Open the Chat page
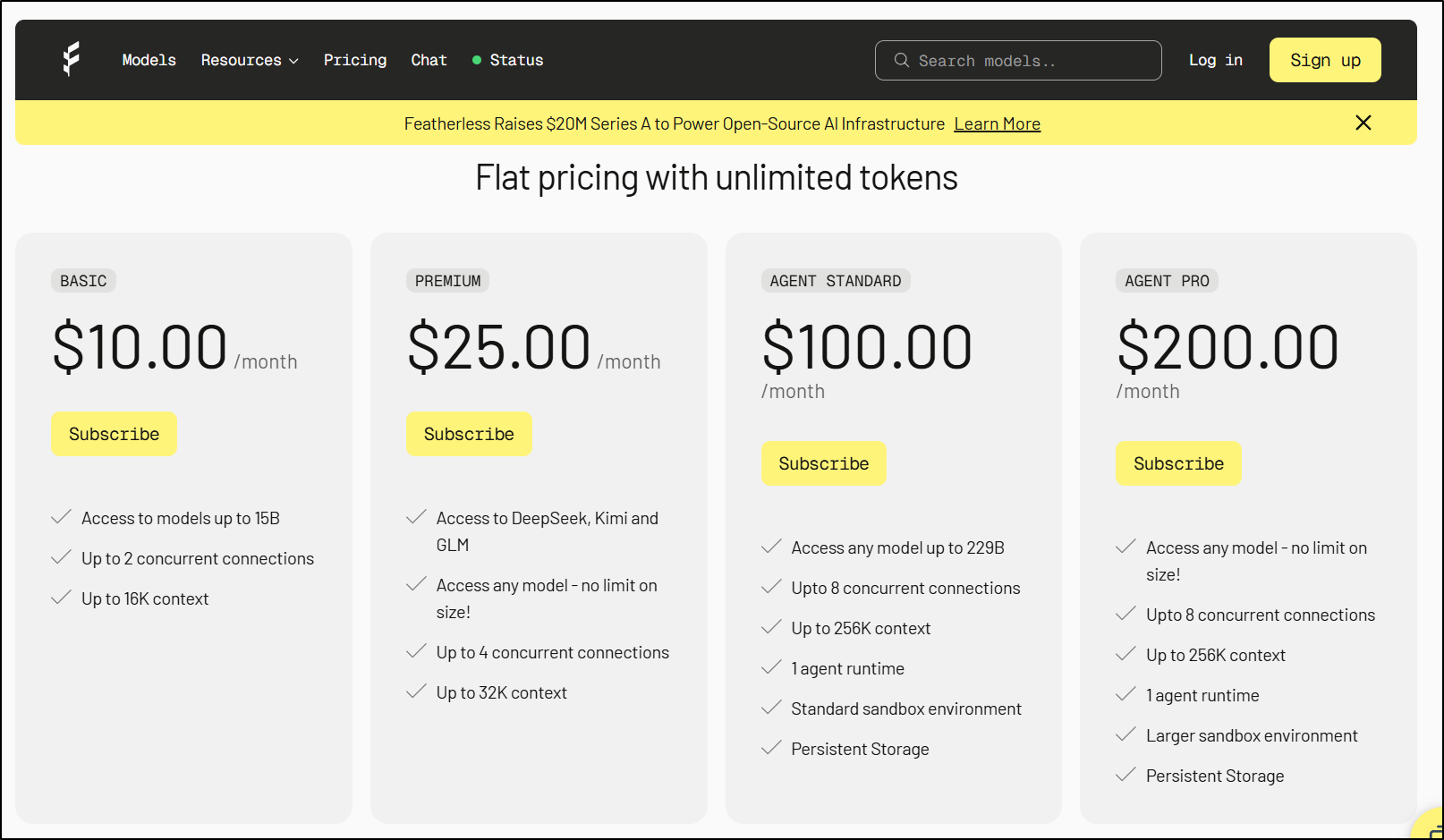Image resolution: width=1444 pixels, height=840 pixels. click(429, 60)
